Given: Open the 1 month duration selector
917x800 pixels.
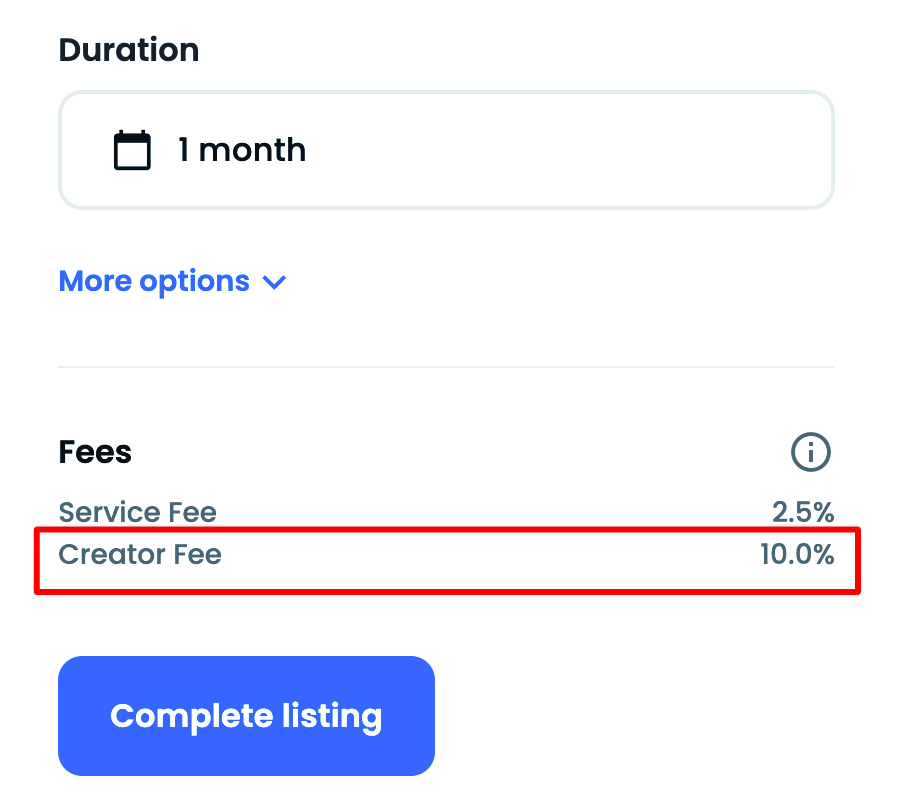Looking at the screenshot, I should (446, 150).
